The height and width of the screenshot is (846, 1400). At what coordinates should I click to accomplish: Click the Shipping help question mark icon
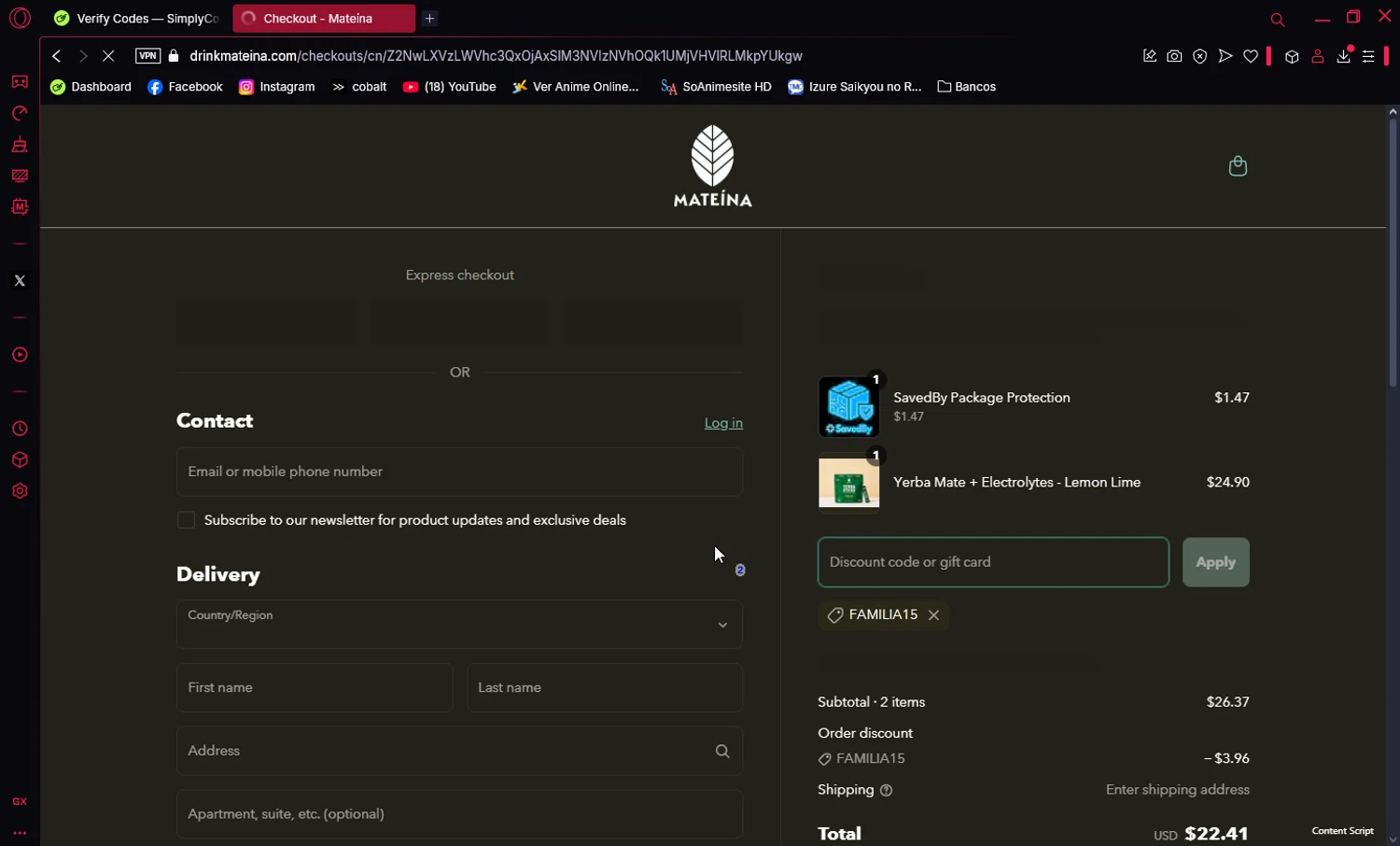click(x=887, y=791)
